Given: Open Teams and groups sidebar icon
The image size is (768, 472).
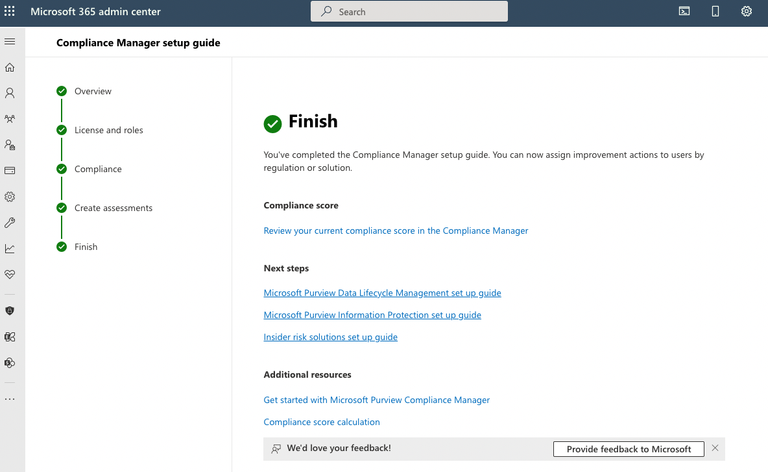Looking at the screenshot, I should coord(10,119).
